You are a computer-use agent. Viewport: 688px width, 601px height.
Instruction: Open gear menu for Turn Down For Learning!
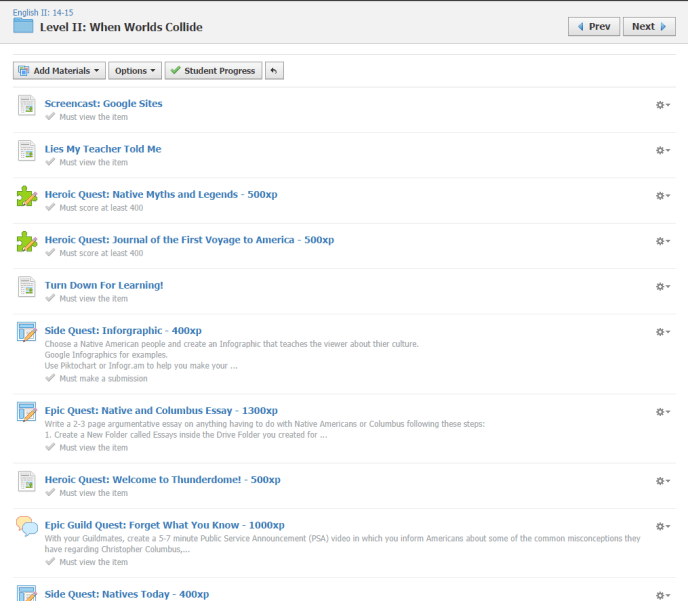[x=663, y=286]
